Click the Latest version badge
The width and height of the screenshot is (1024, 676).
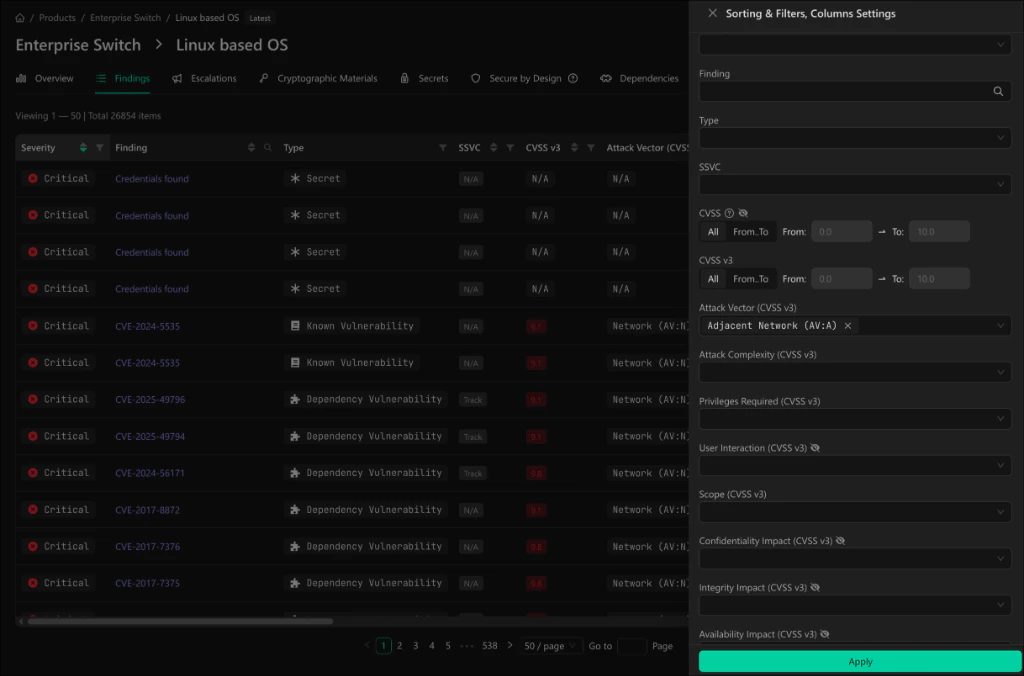click(259, 18)
